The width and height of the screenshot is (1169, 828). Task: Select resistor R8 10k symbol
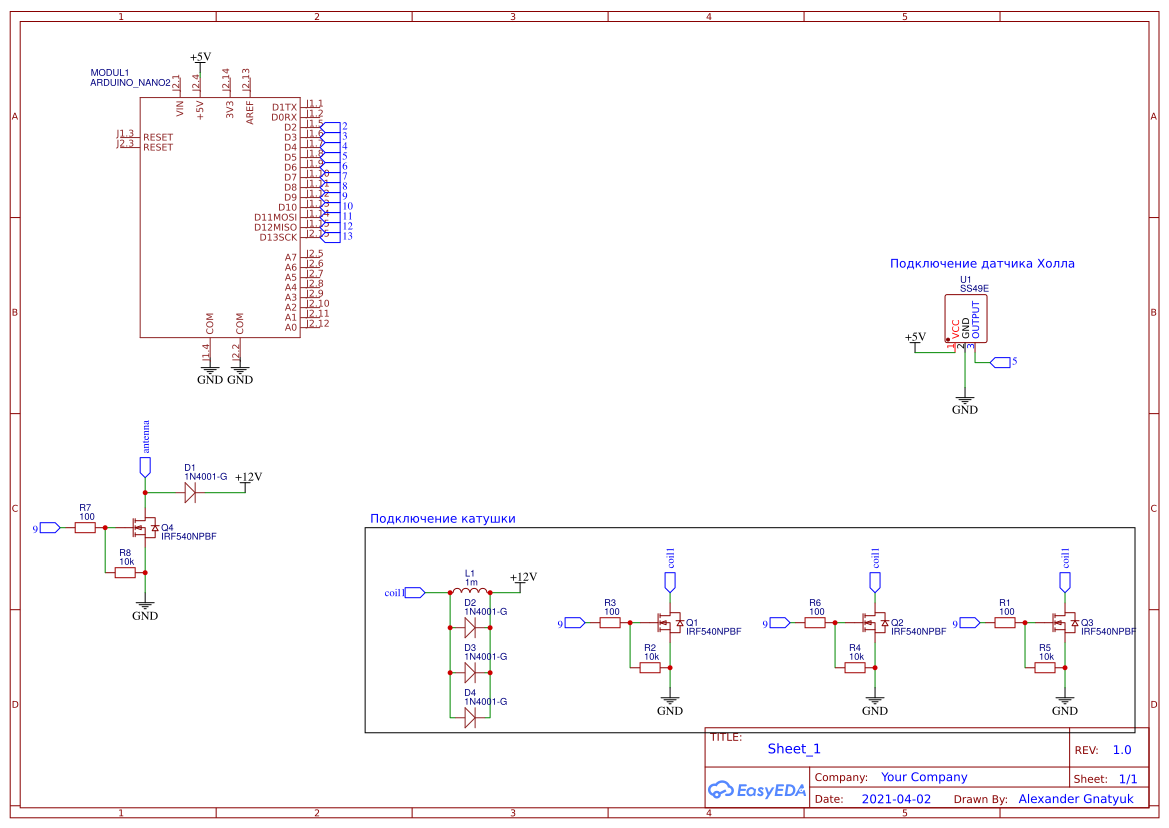coord(125,572)
